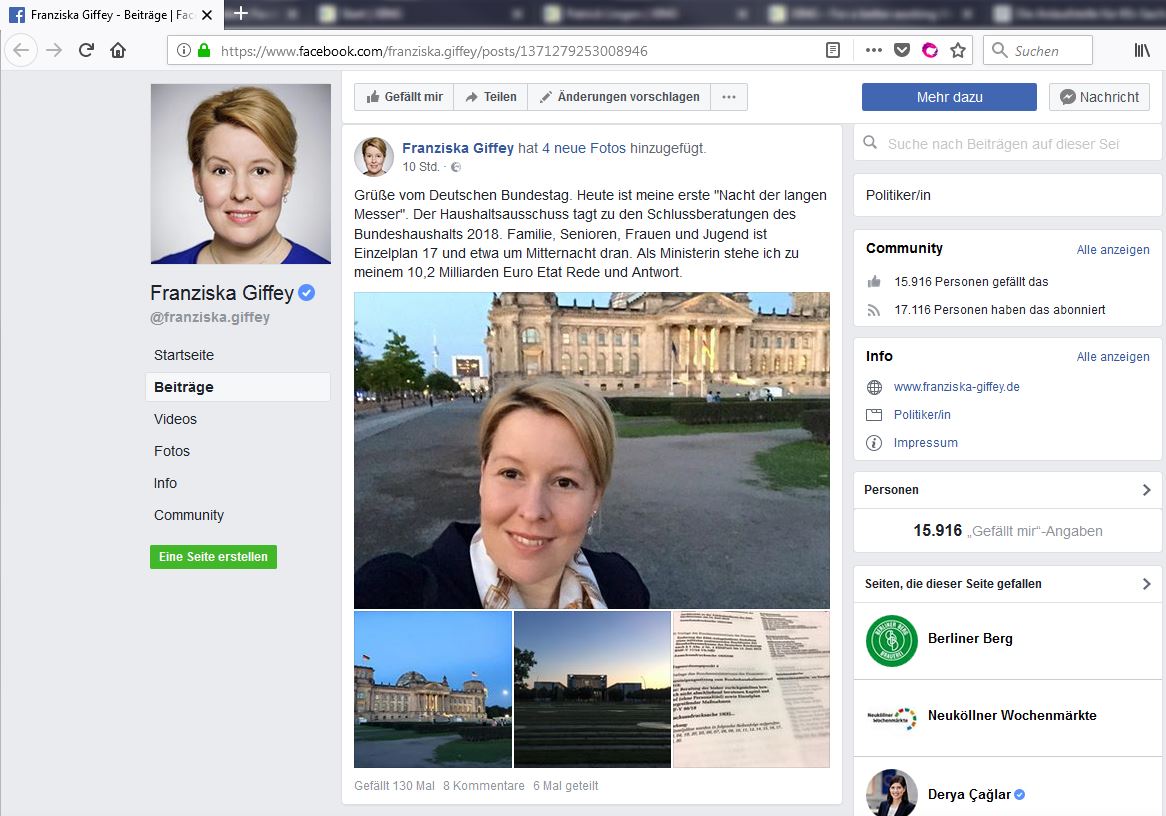Go back with the browser back arrow
The width and height of the screenshot is (1166, 816).
point(21,51)
